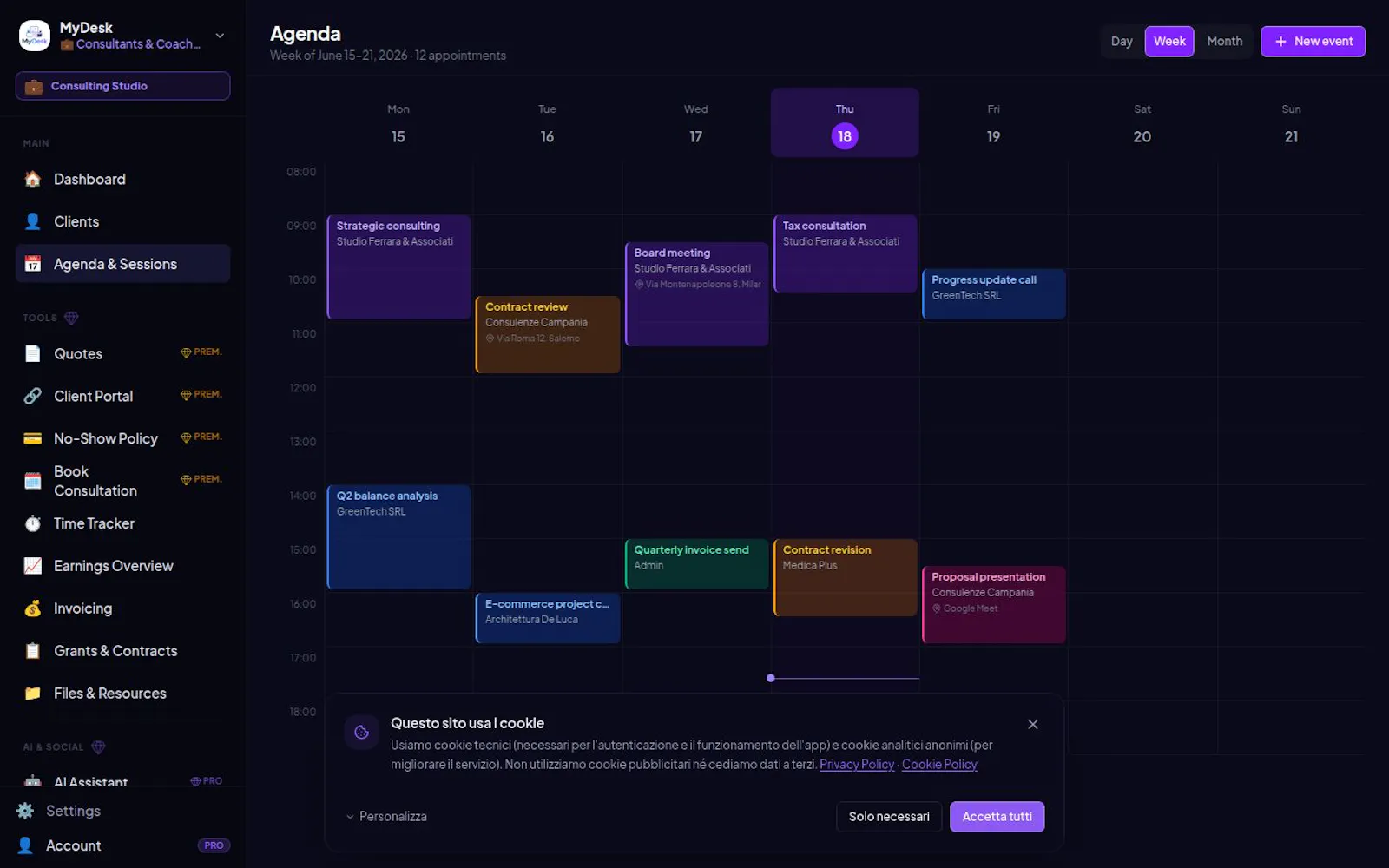The image size is (1389, 868).
Task: Open the Privacy Policy link
Action: point(857,765)
